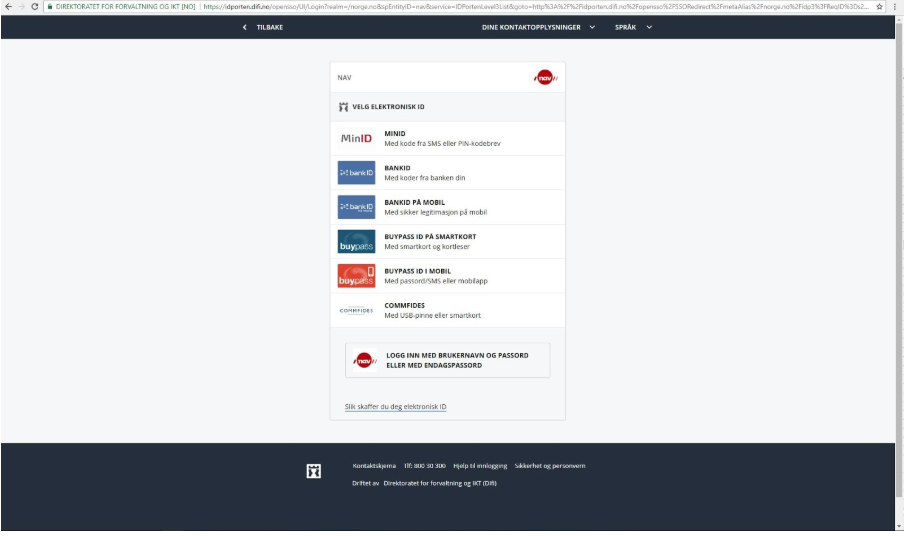The width and height of the screenshot is (907, 536).
Task: Click the ID-porten icon beside Velg elektronisk ID
Action: [x=344, y=107]
